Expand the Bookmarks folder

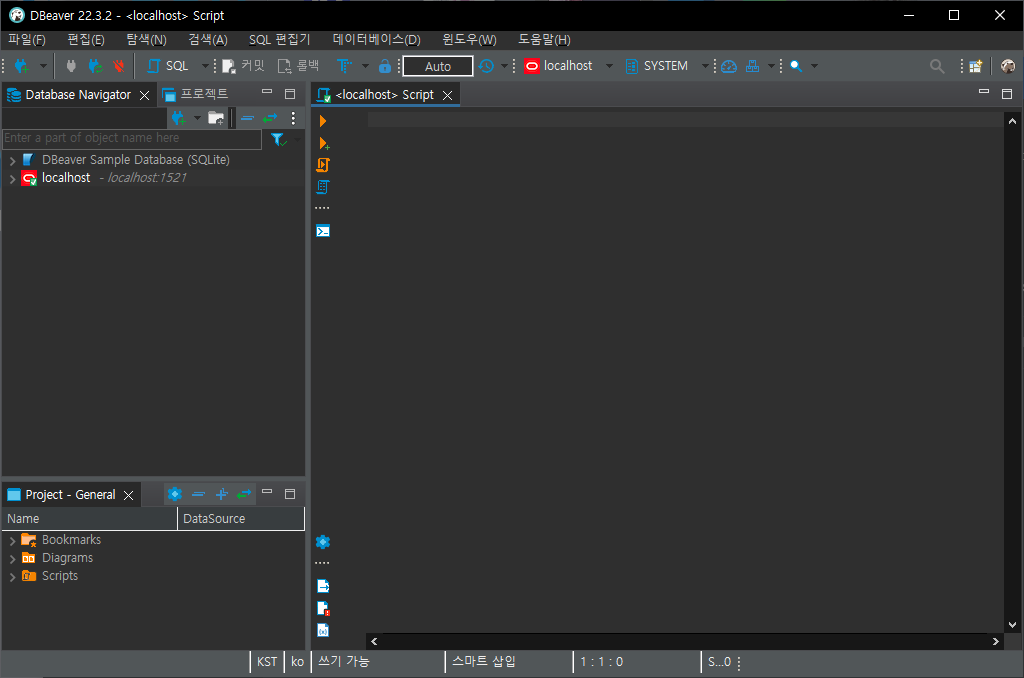[x=12, y=541]
